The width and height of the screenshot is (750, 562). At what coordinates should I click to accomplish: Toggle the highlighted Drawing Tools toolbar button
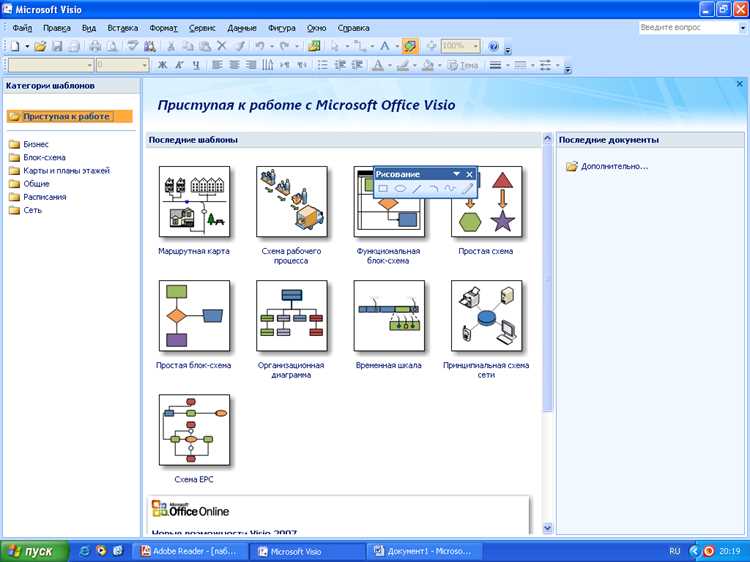(410, 46)
